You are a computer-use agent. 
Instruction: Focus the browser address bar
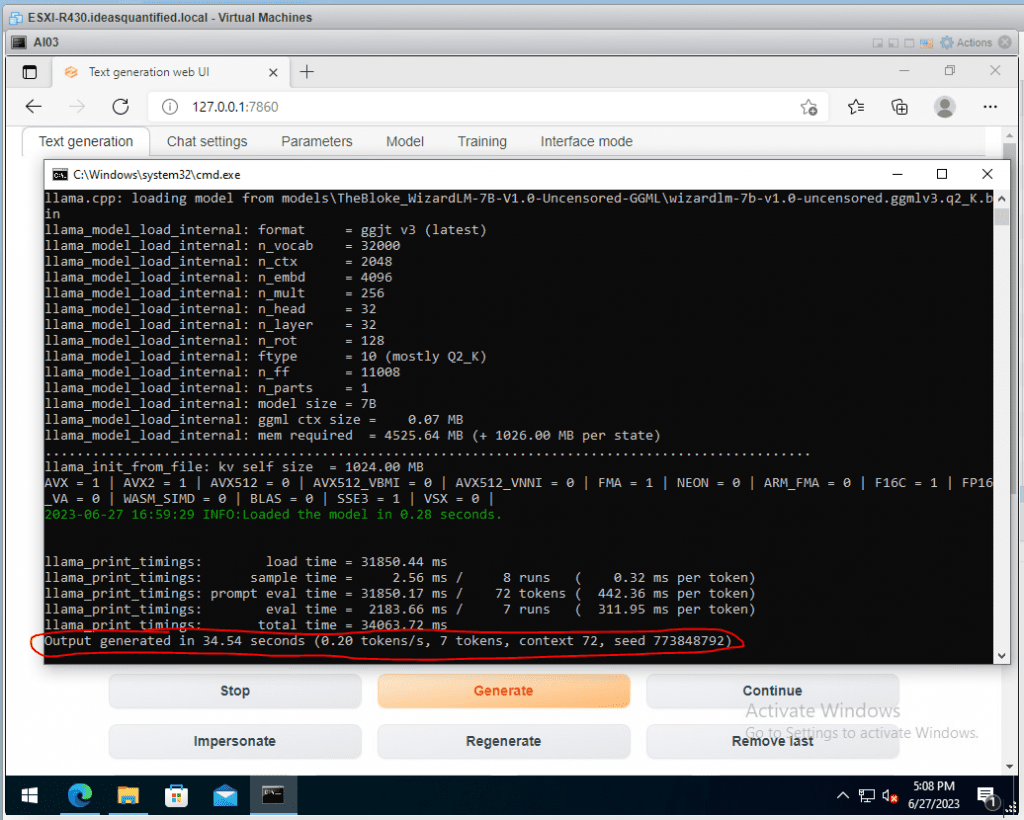[490, 107]
